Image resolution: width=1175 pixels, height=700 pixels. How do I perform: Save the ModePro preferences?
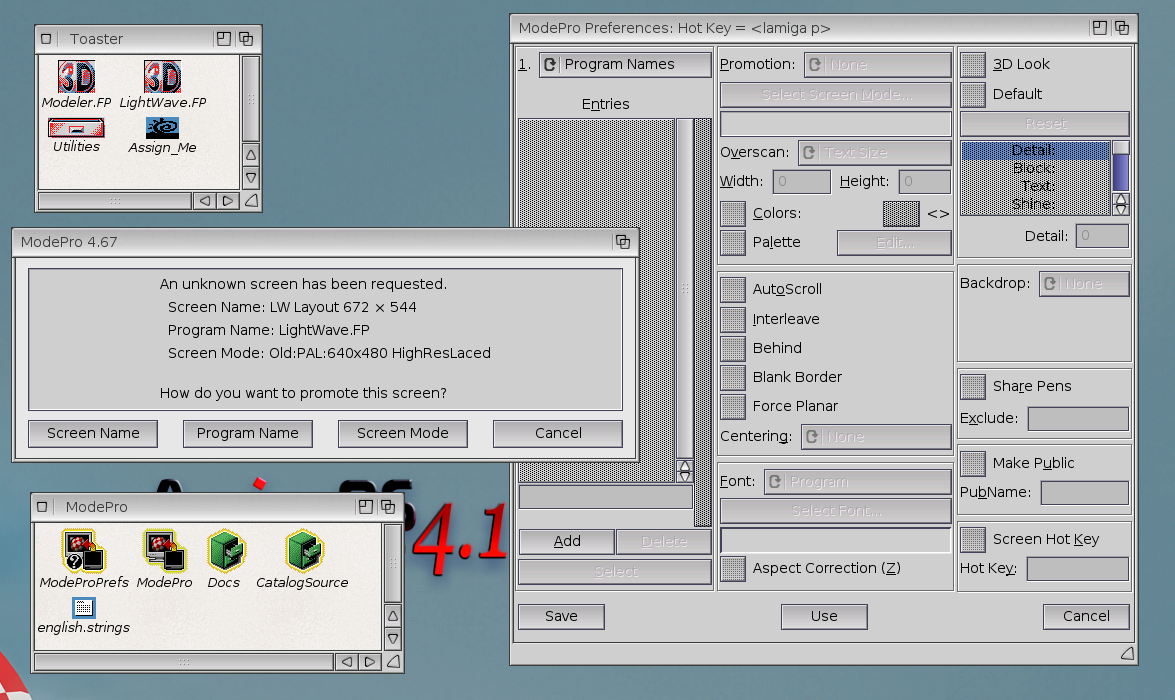point(560,616)
